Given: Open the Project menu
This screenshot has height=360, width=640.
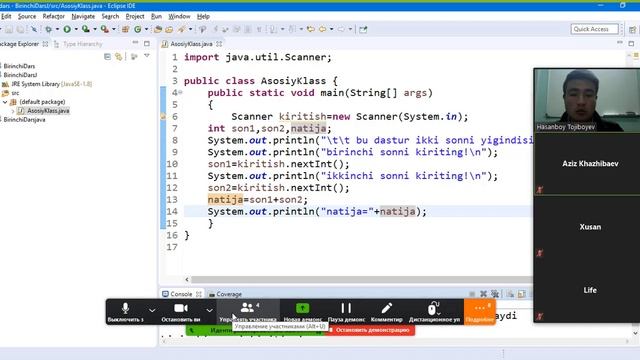Looking at the screenshot, I should [x=135, y=16].
